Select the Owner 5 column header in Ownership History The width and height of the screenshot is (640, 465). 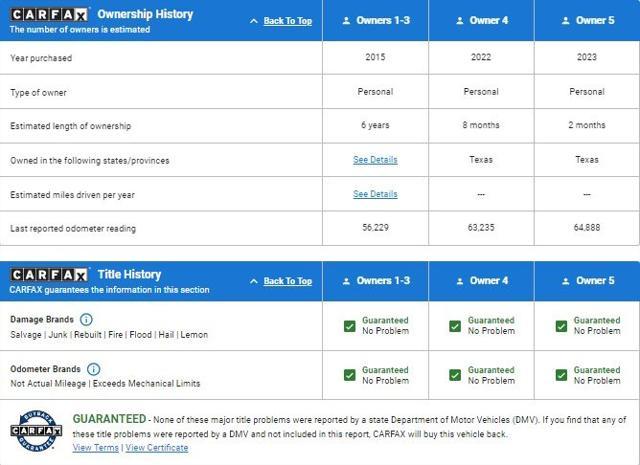pos(587,20)
